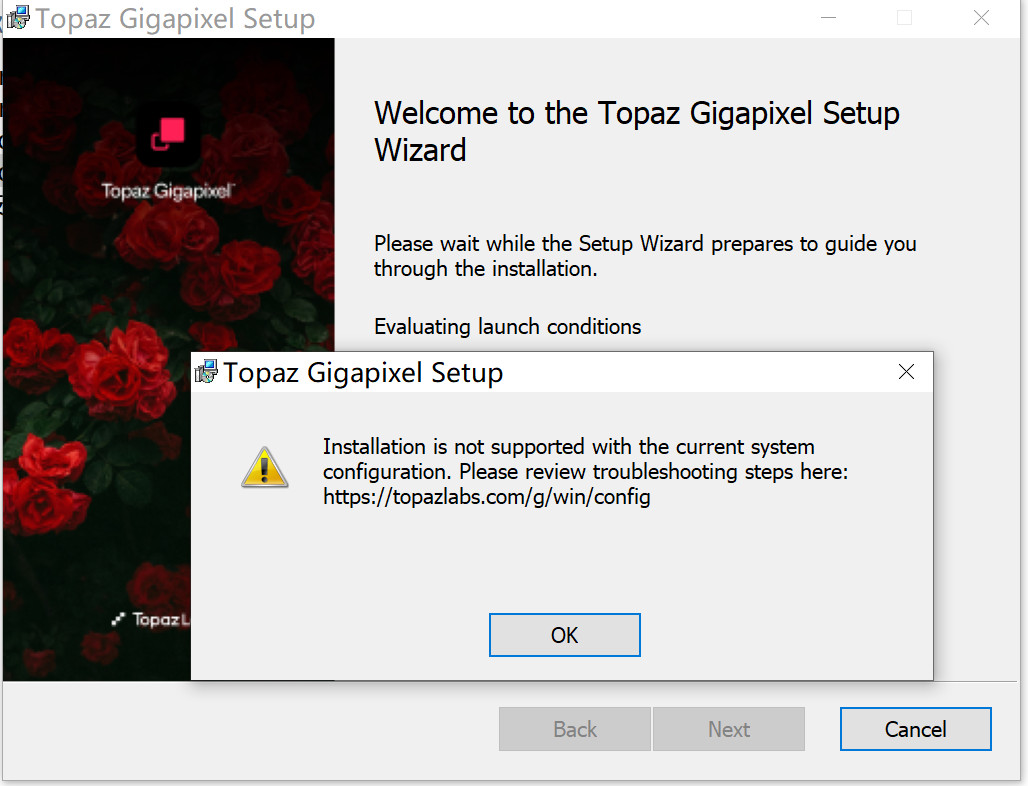Click the "Evaluating launch conditions" status text
This screenshot has width=1028, height=786.
tap(507, 326)
